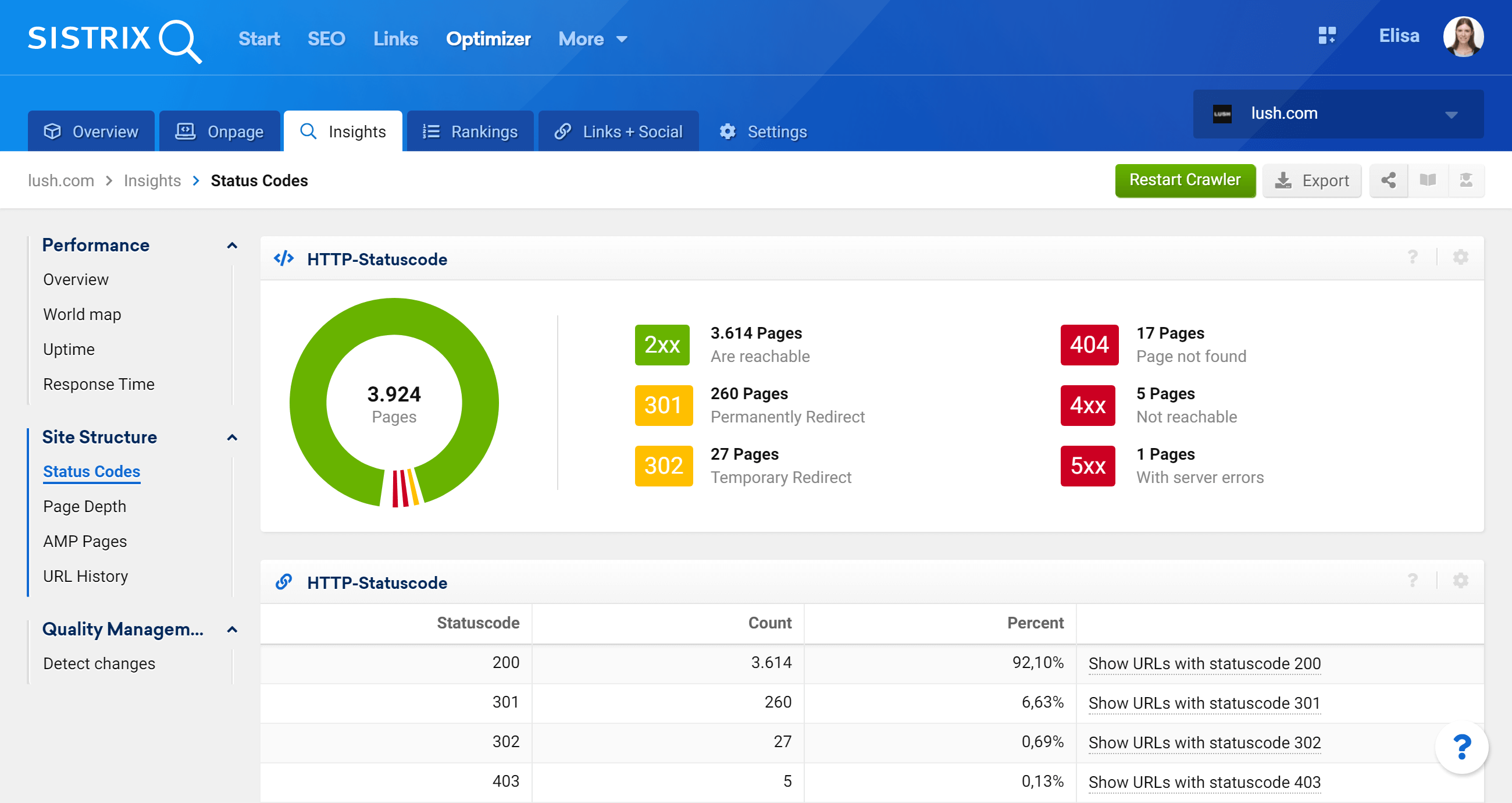Click the share icon next to Export
This screenshot has height=803, width=1512.
pyautogui.click(x=1388, y=180)
